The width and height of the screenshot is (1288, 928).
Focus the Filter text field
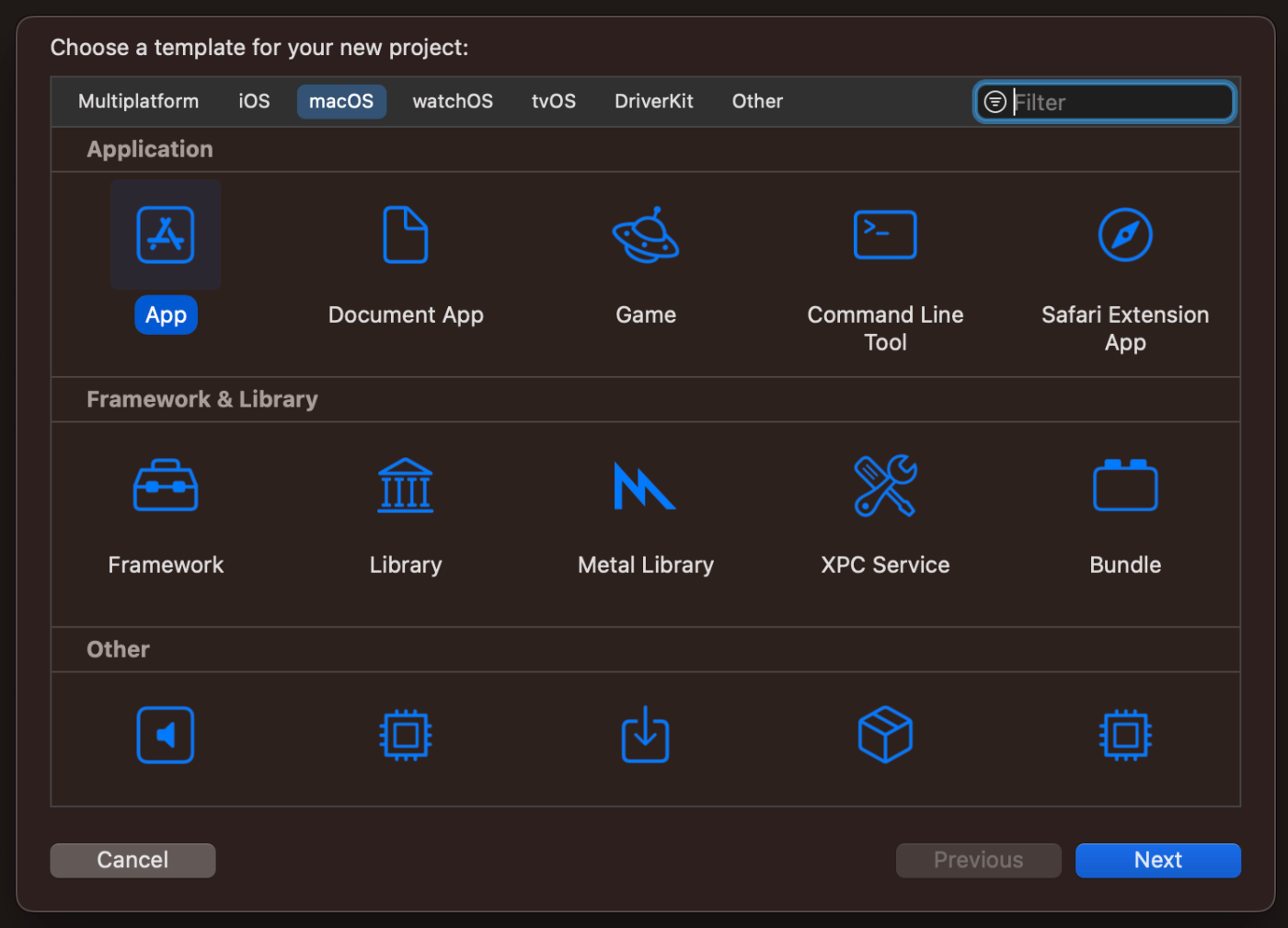(1105, 102)
